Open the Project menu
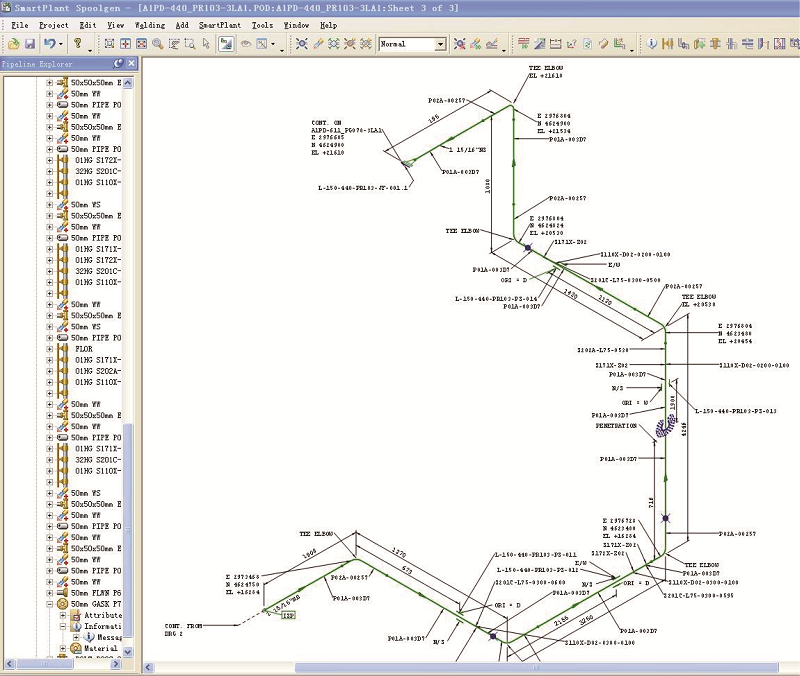 [54, 25]
